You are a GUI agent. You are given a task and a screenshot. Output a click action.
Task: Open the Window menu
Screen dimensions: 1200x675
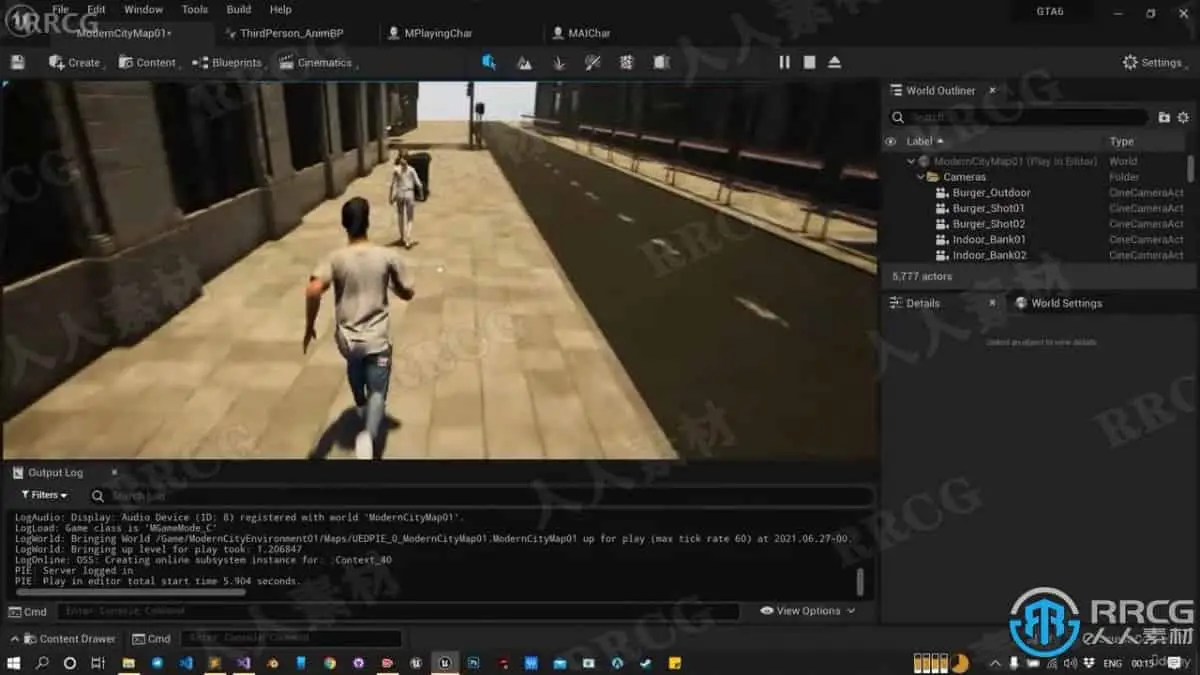tap(144, 9)
